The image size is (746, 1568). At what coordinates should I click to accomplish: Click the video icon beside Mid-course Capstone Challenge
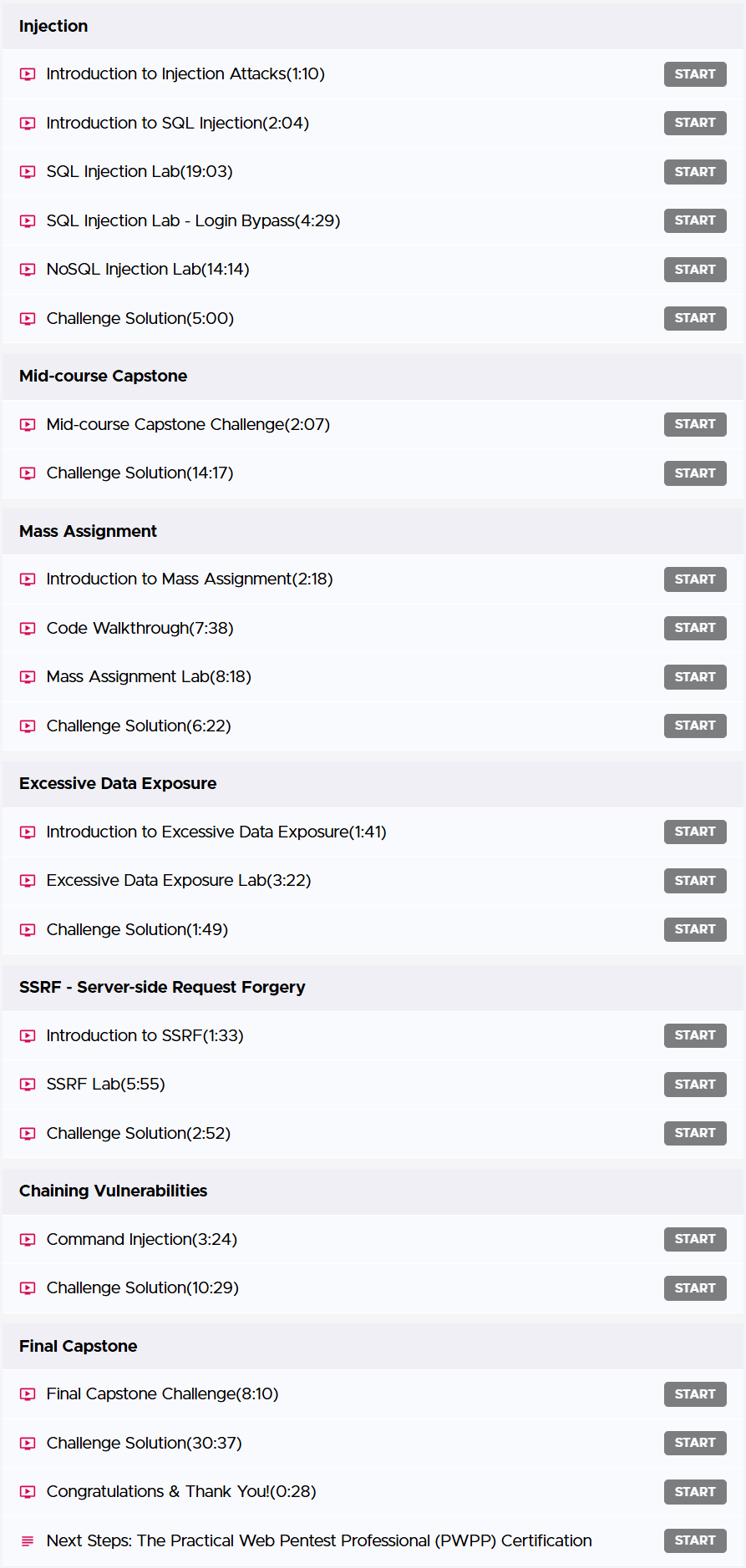(x=28, y=425)
